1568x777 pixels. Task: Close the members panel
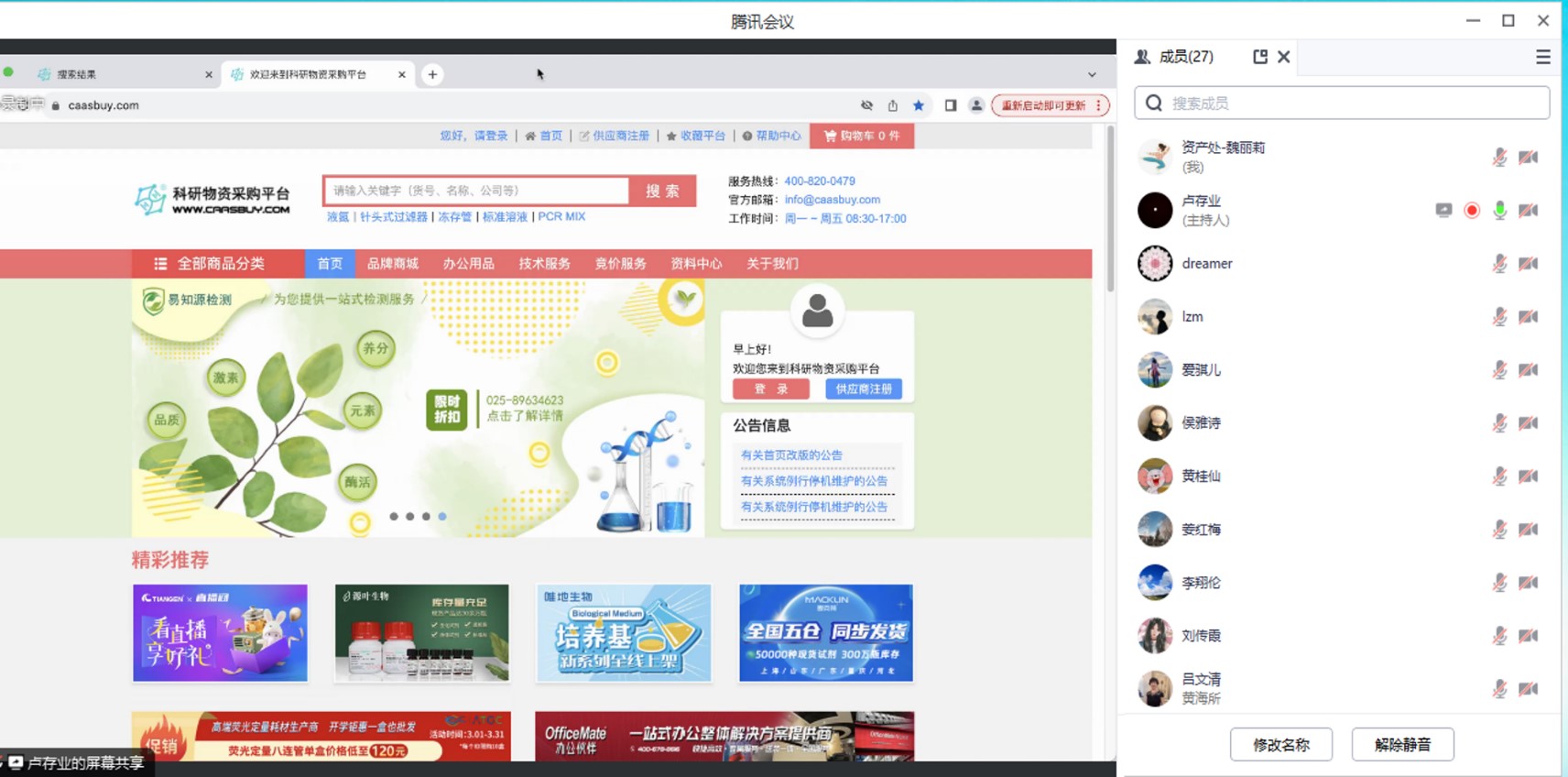coord(1284,57)
